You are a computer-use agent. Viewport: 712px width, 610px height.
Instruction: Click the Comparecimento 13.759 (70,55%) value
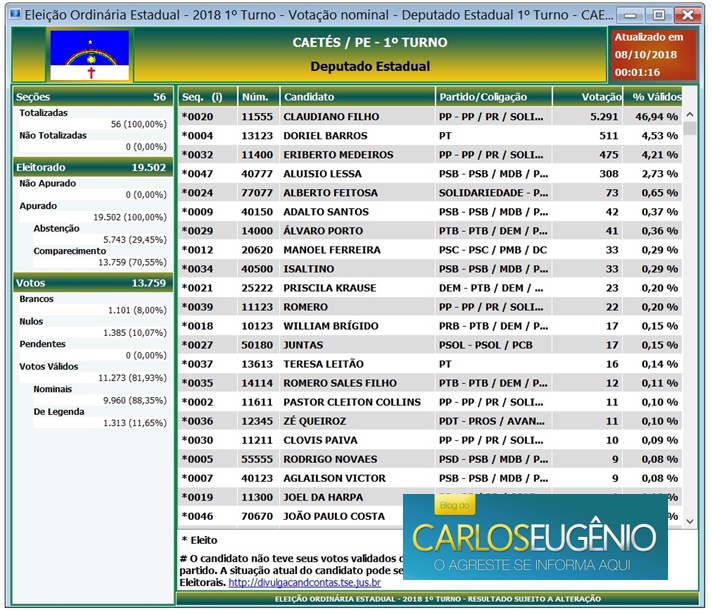pyautogui.click(x=133, y=262)
